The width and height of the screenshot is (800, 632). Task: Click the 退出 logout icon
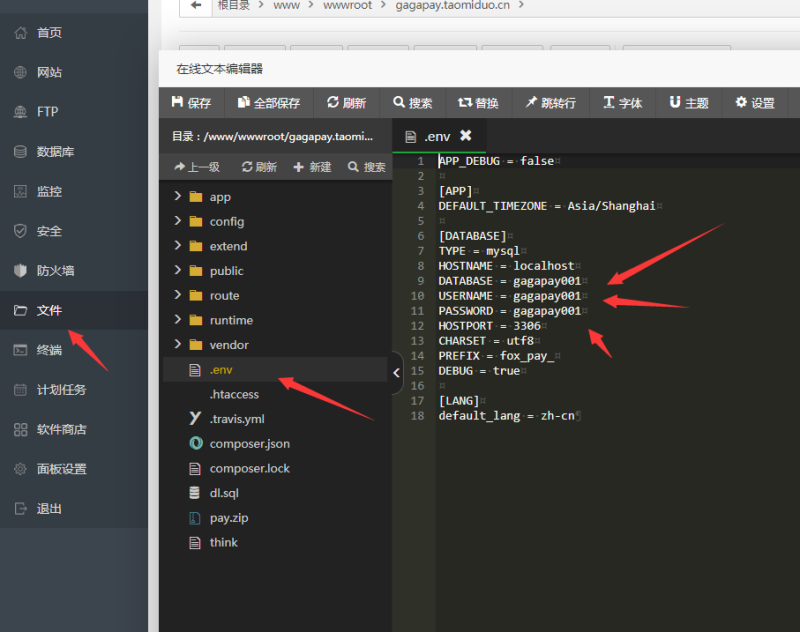coord(20,509)
